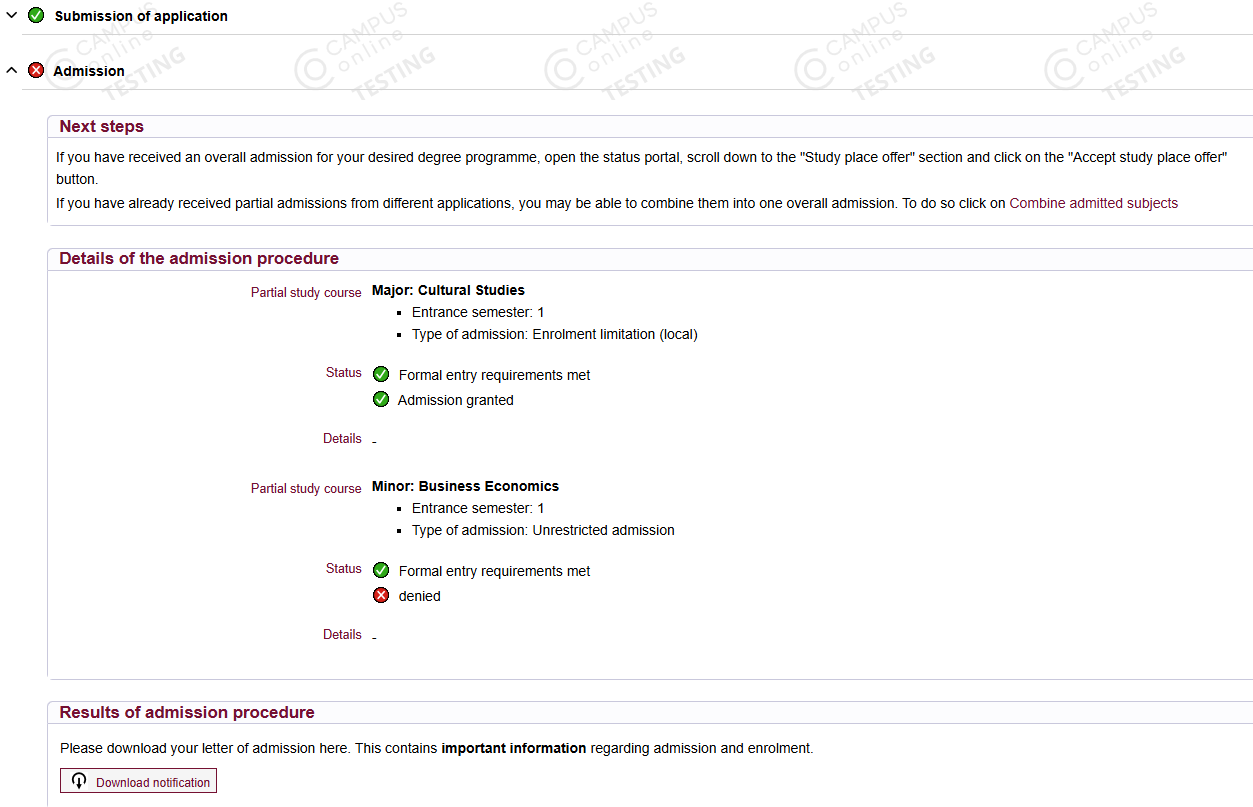Select the Admission section title
This screenshot has width=1253, height=807.
pyautogui.click(x=89, y=71)
